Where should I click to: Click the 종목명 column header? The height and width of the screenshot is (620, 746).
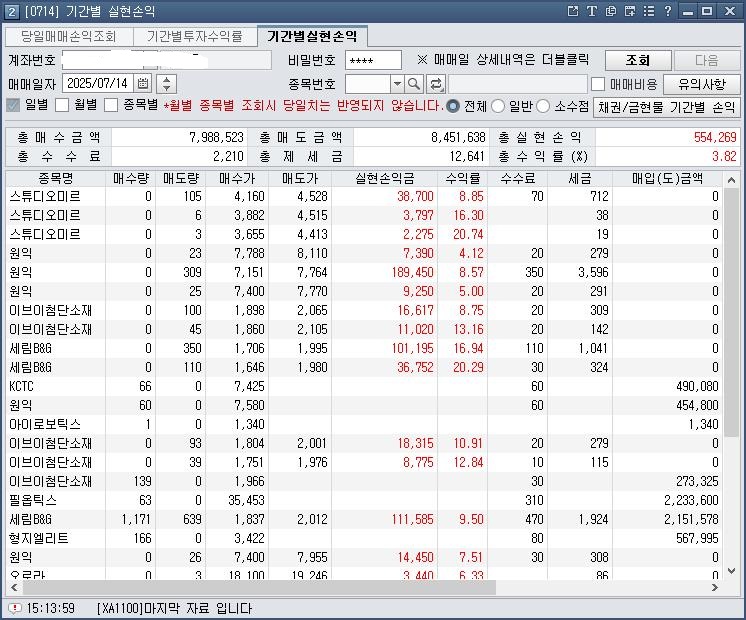[56, 178]
